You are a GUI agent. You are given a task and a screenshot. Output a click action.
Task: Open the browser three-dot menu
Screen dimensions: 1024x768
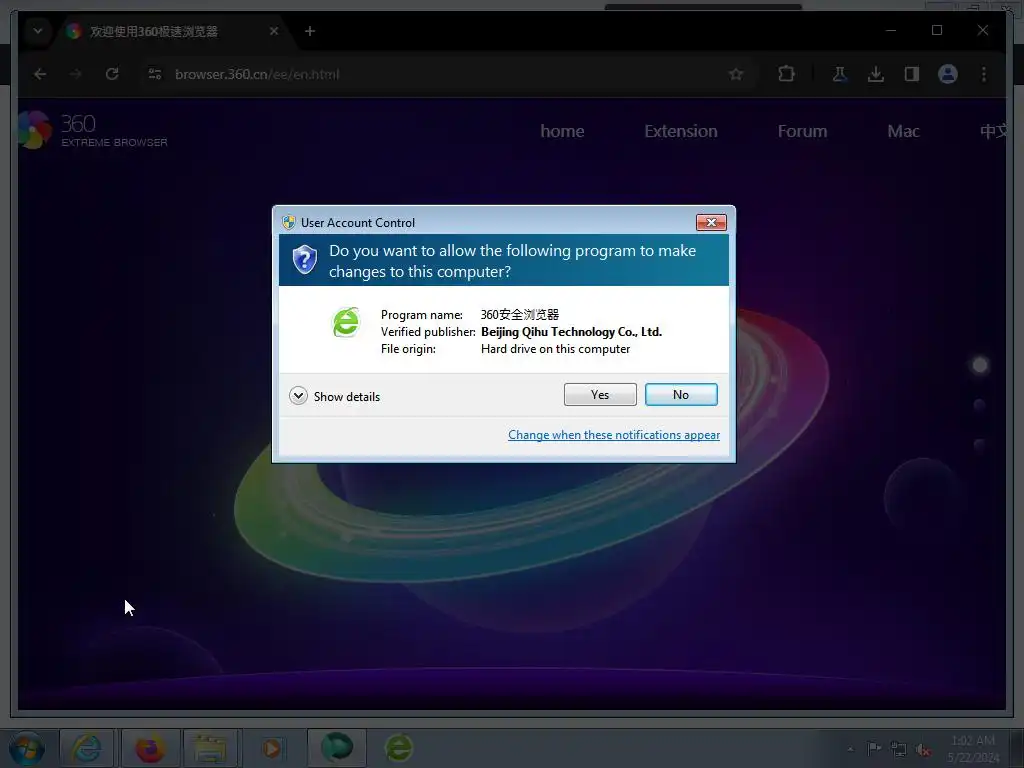(984, 74)
